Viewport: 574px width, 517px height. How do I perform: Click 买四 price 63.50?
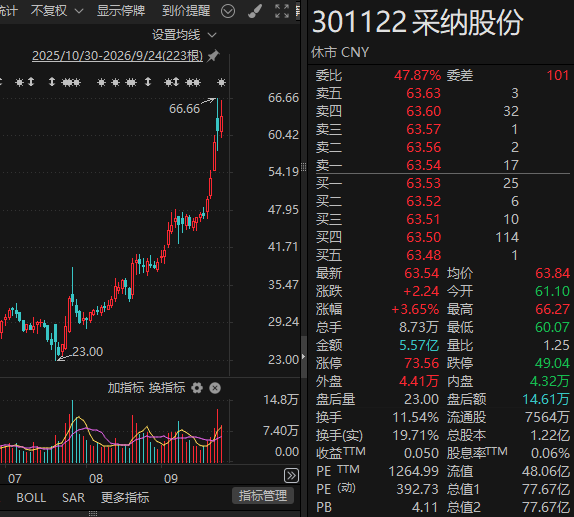(424, 237)
